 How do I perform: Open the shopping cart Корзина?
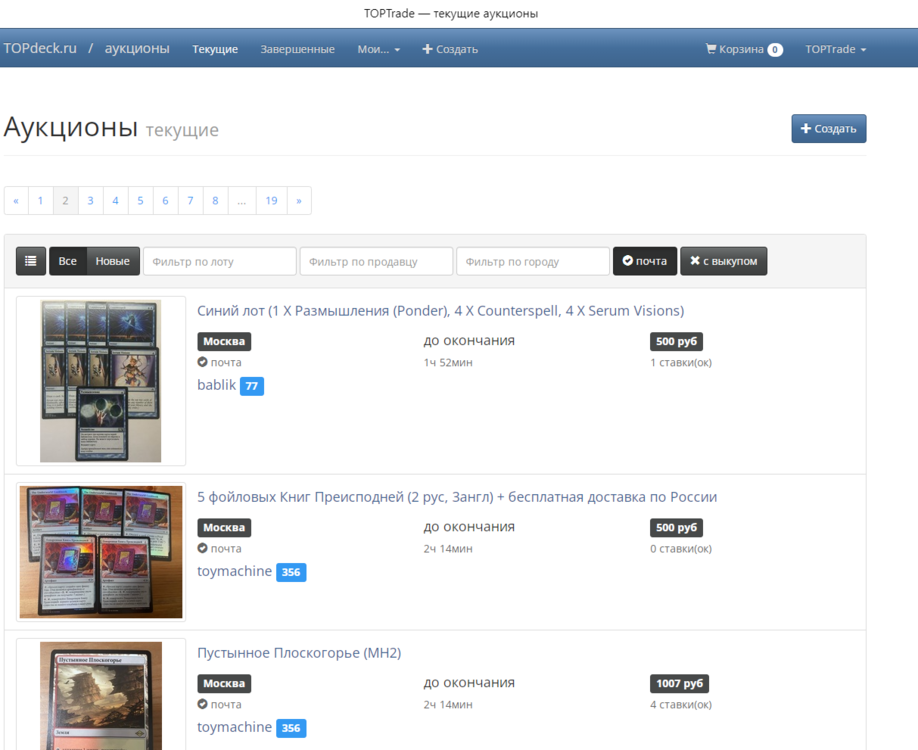pos(743,49)
